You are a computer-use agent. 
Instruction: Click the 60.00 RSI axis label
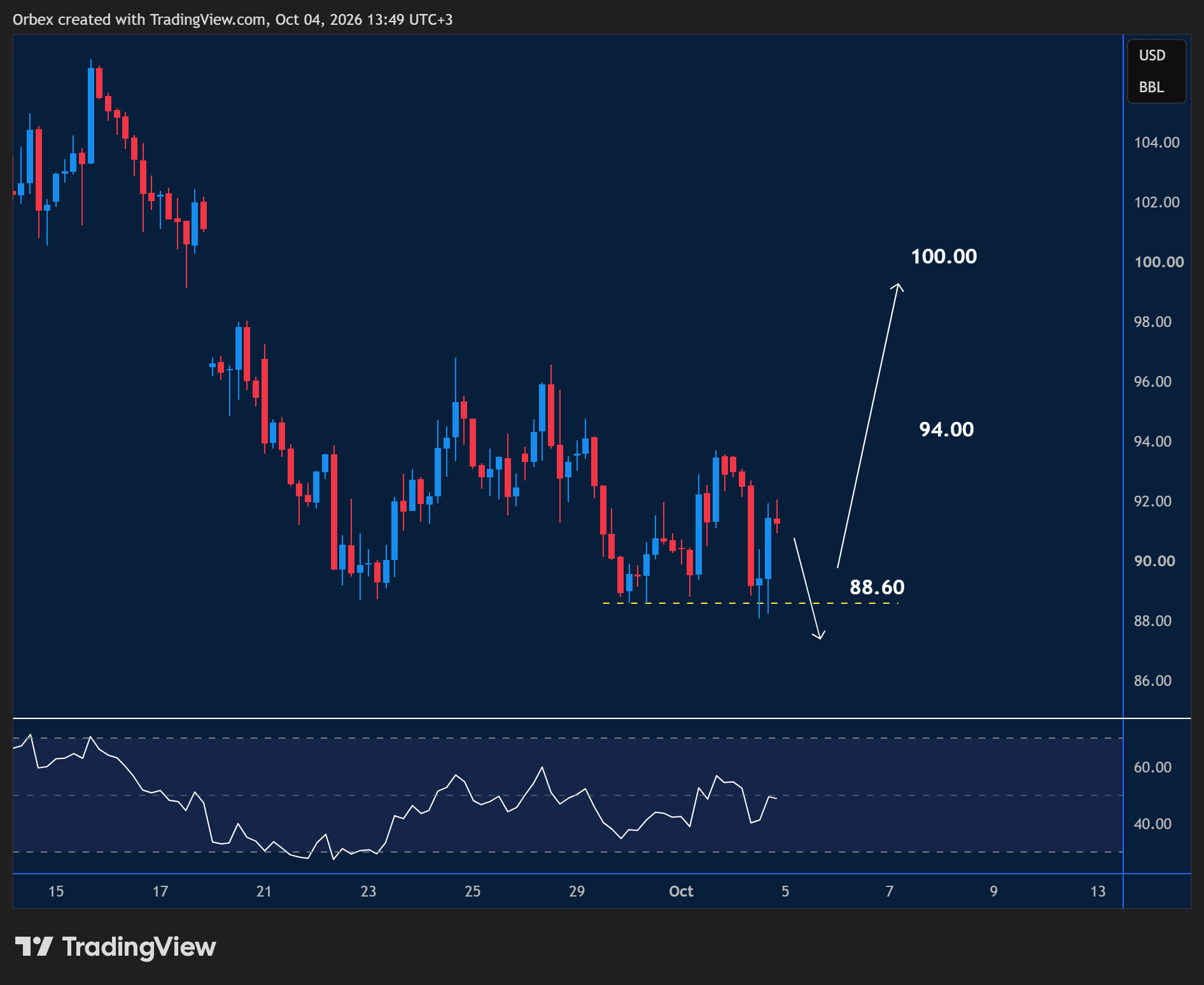1152,767
